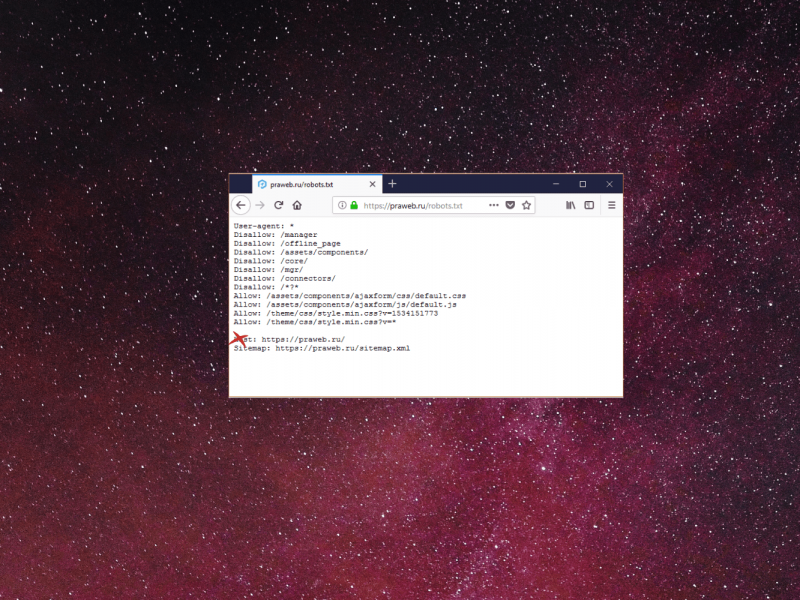Image resolution: width=800 pixels, height=600 pixels.
Task: Open the page actions three-dot menu
Action: 493,205
